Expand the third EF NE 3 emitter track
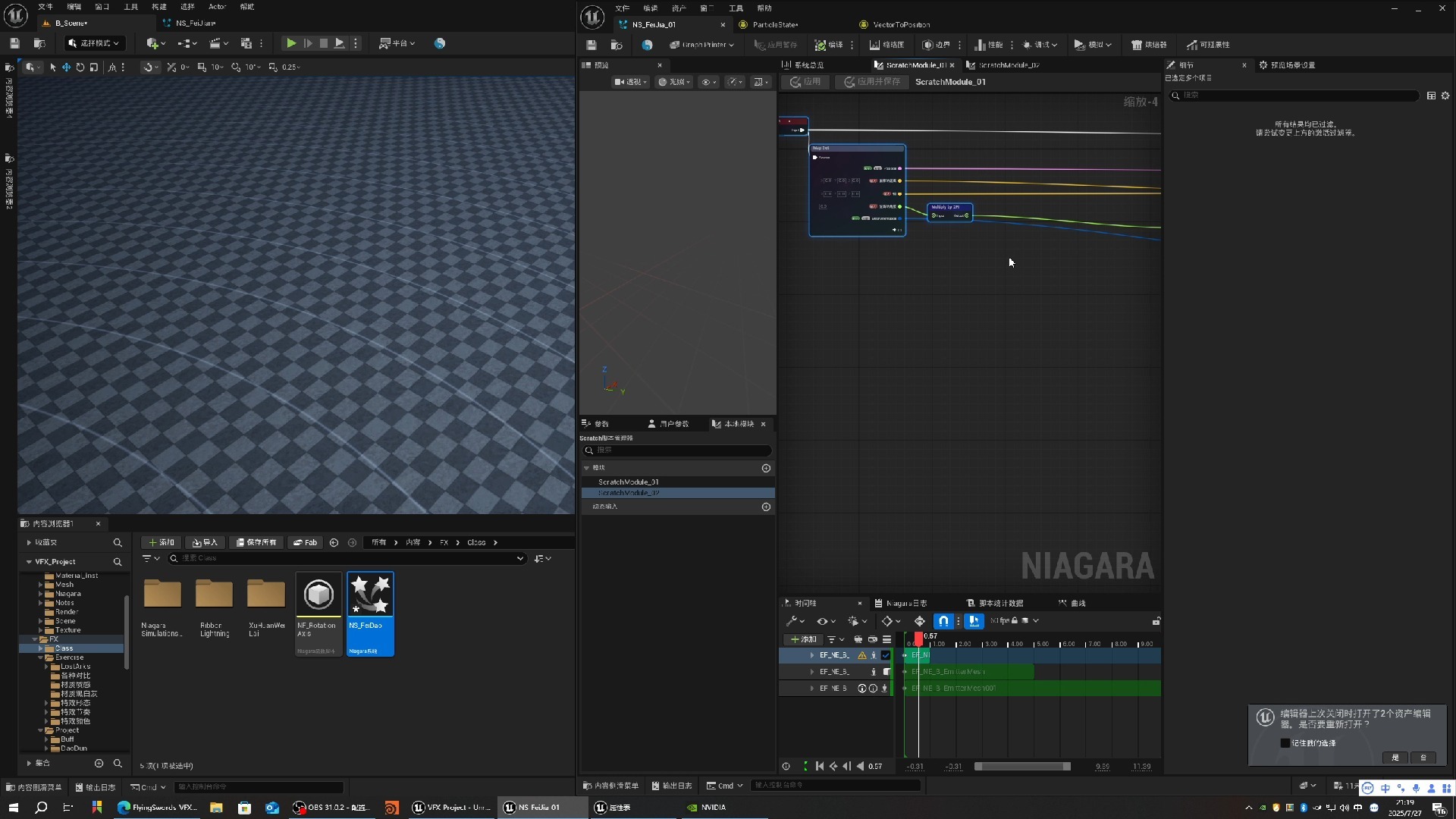Viewport: 1456px width, 819px height. pos(812,689)
